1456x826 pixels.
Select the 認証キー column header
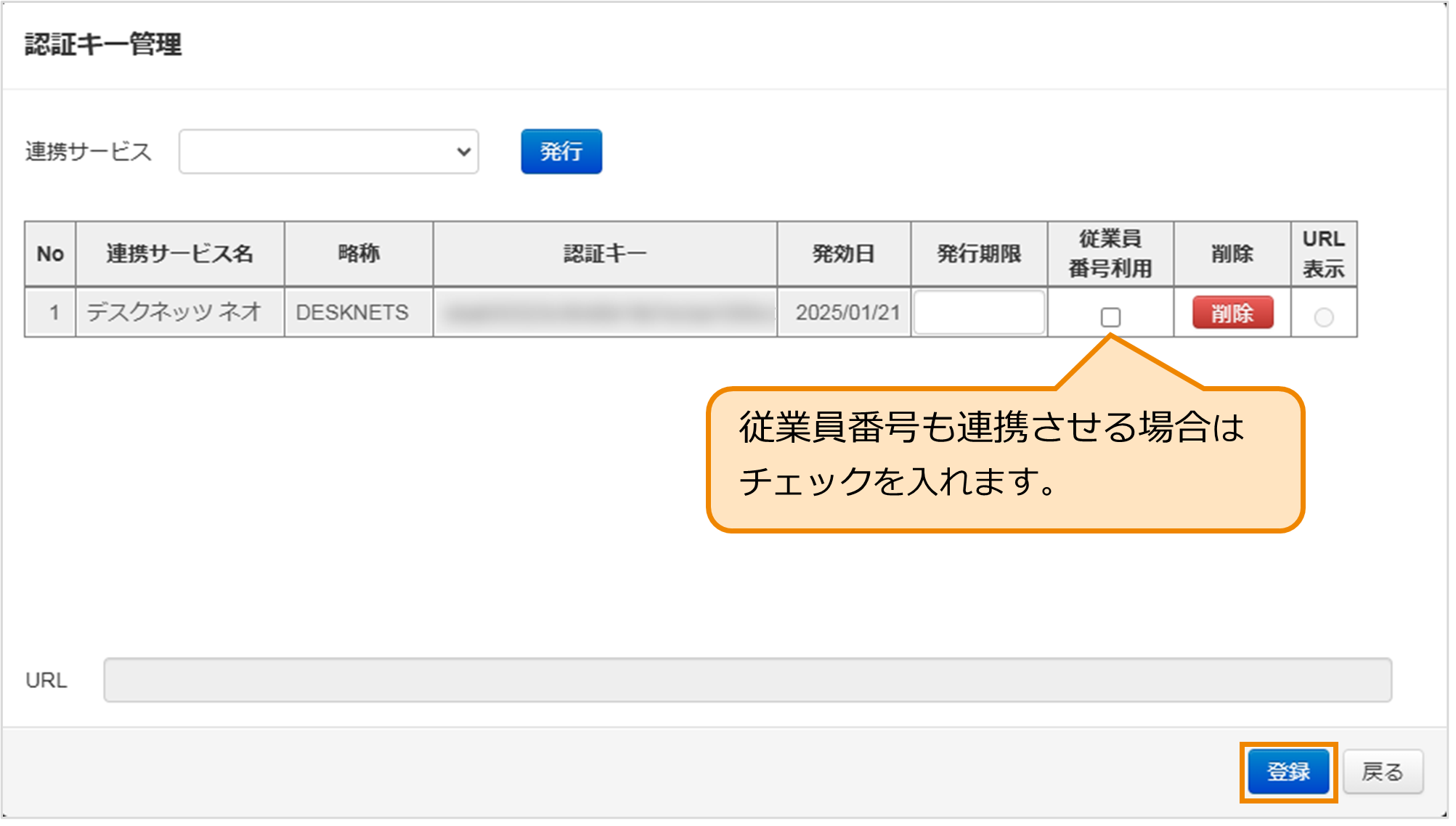pos(605,253)
